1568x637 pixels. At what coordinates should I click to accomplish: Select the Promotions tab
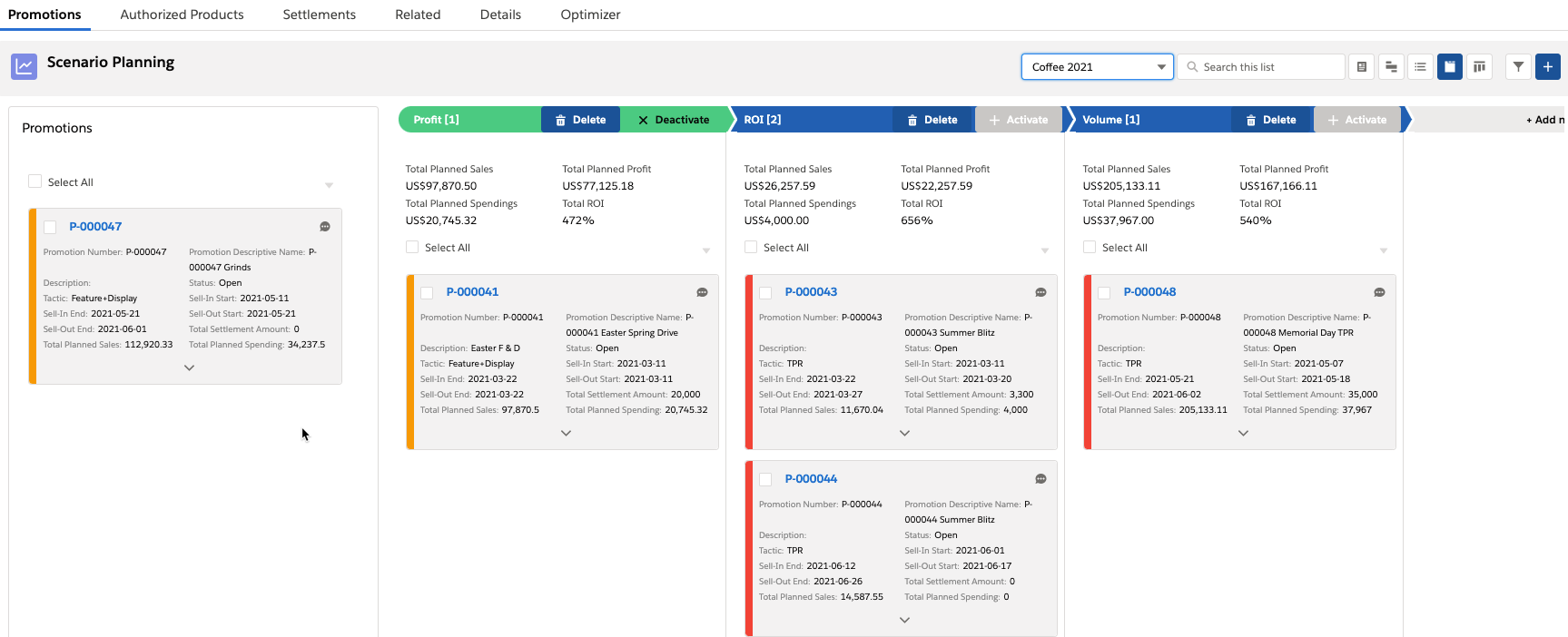pos(44,15)
